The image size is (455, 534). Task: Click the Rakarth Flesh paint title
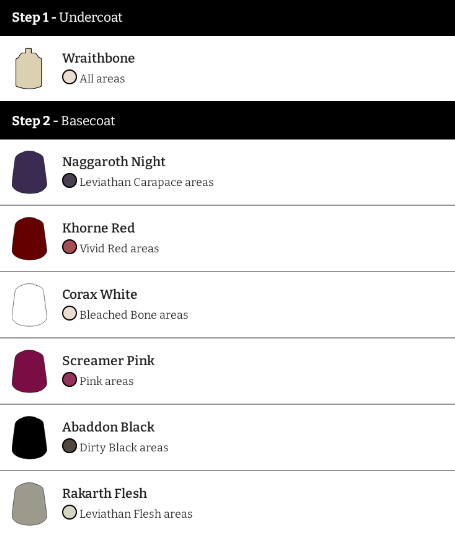coord(105,493)
